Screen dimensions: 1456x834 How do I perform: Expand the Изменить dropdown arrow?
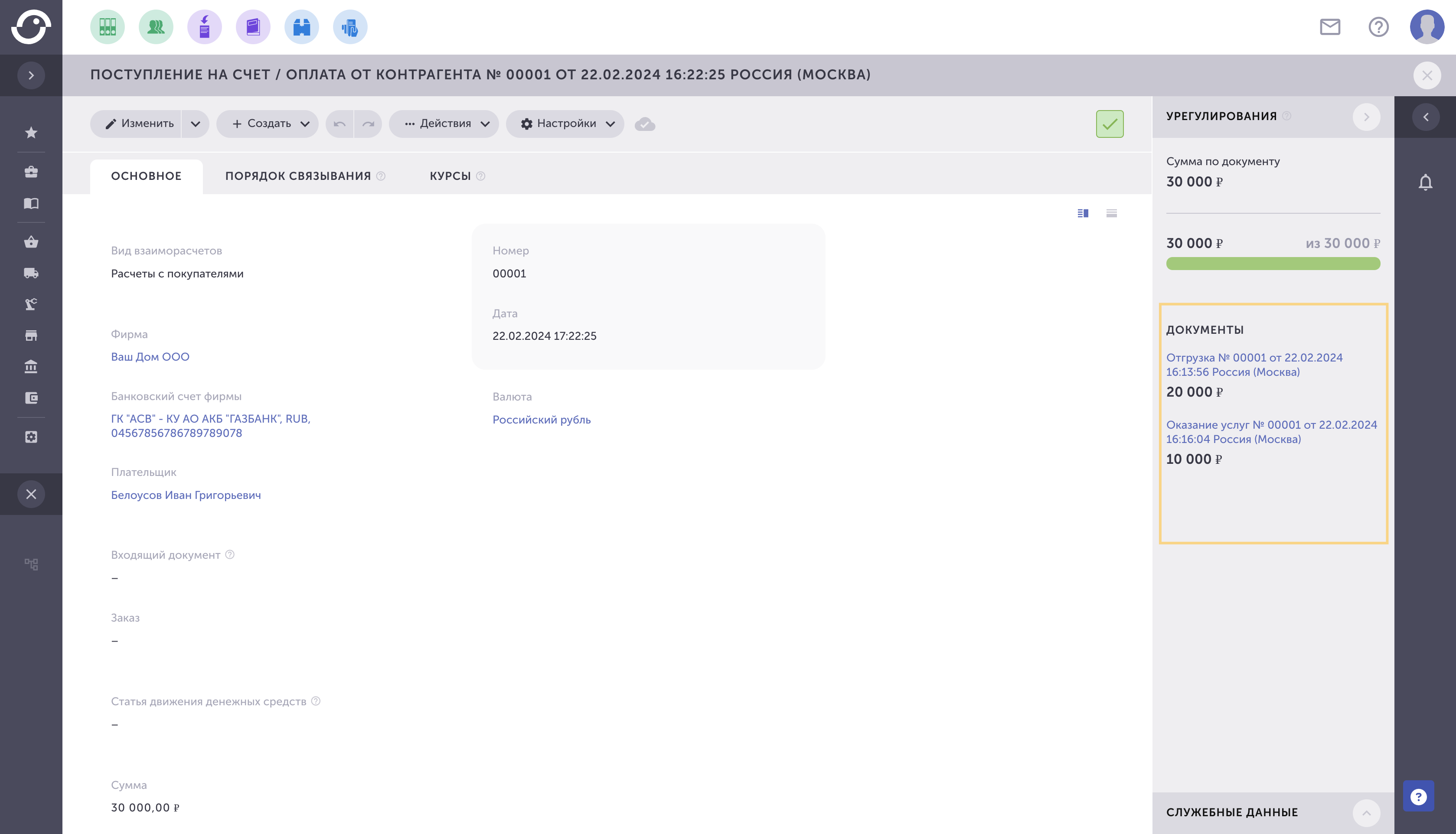pos(195,124)
